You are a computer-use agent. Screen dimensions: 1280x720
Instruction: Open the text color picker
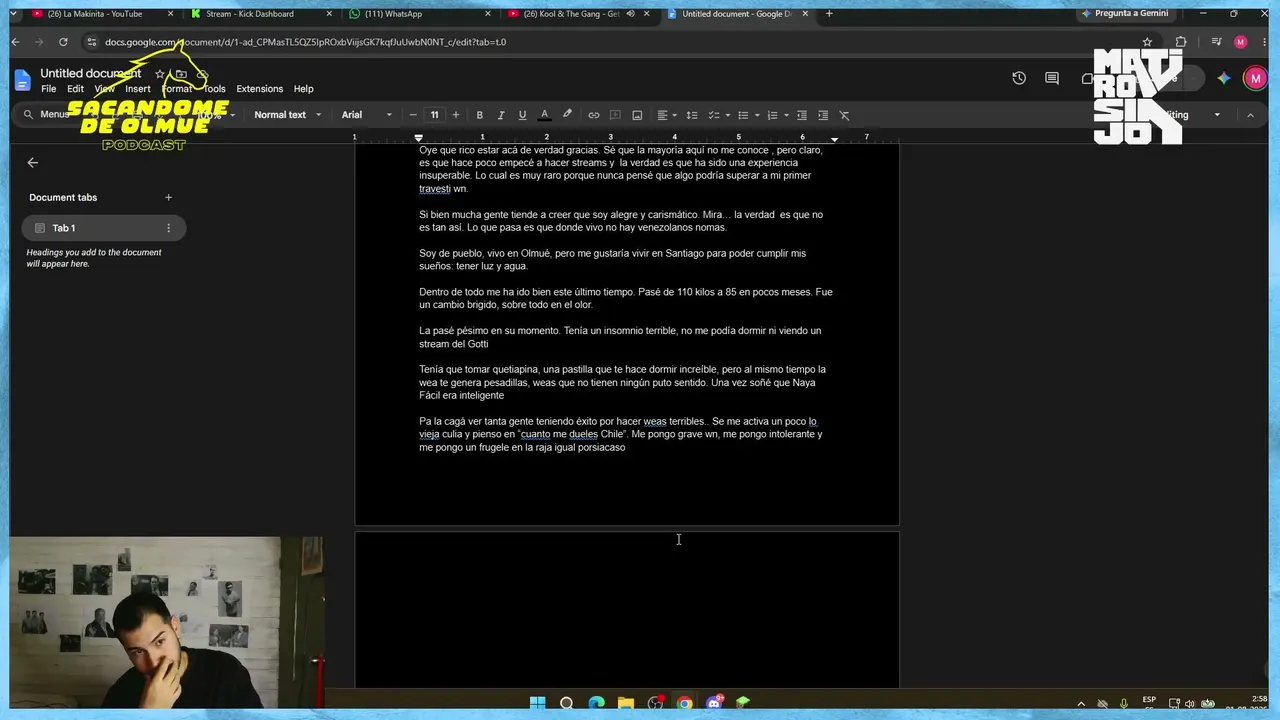click(x=544, y=115)
